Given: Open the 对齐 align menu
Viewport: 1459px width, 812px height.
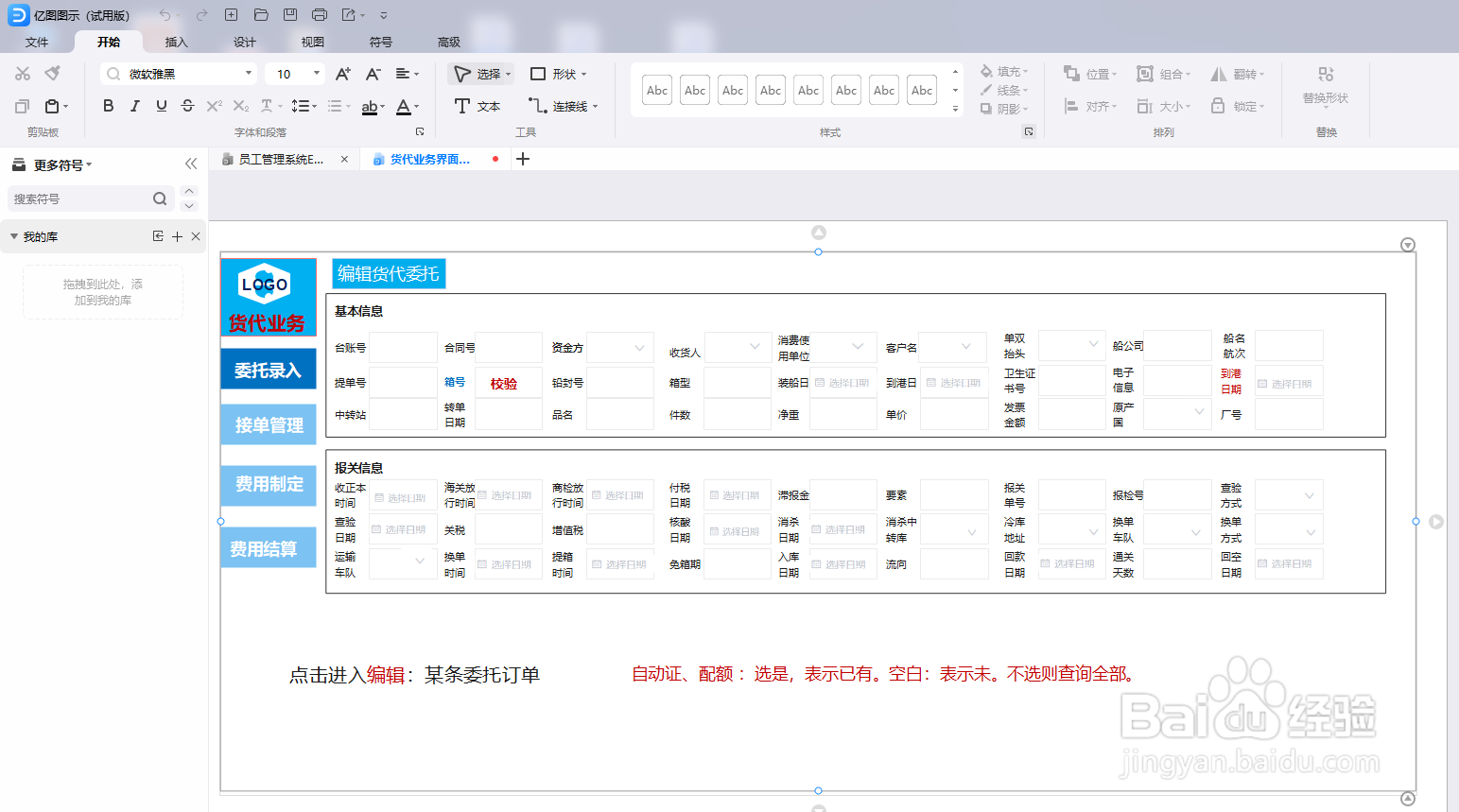Looking at the screenshot, I should 1090,106.
